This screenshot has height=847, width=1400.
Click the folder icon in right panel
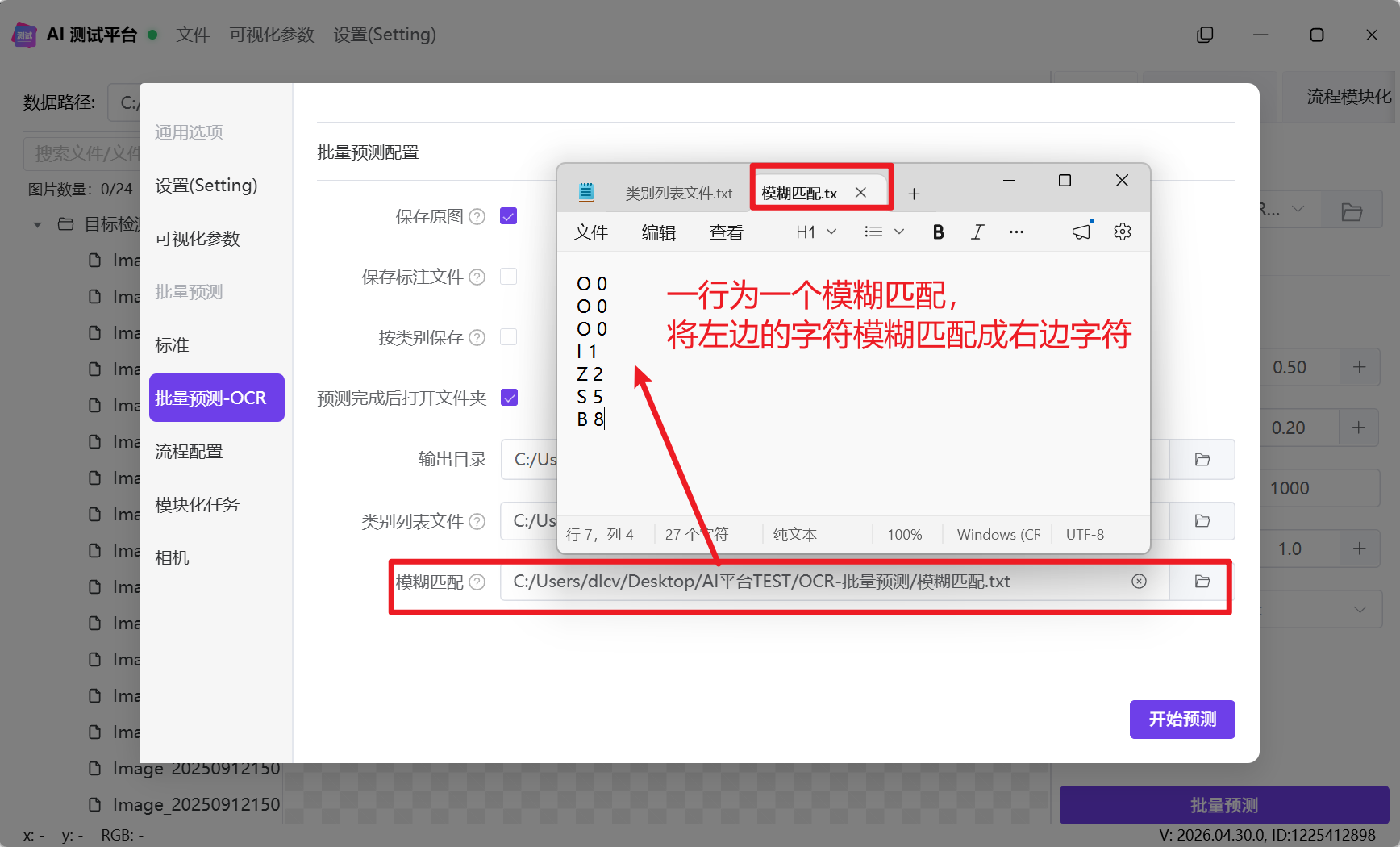coord(1352,212)
